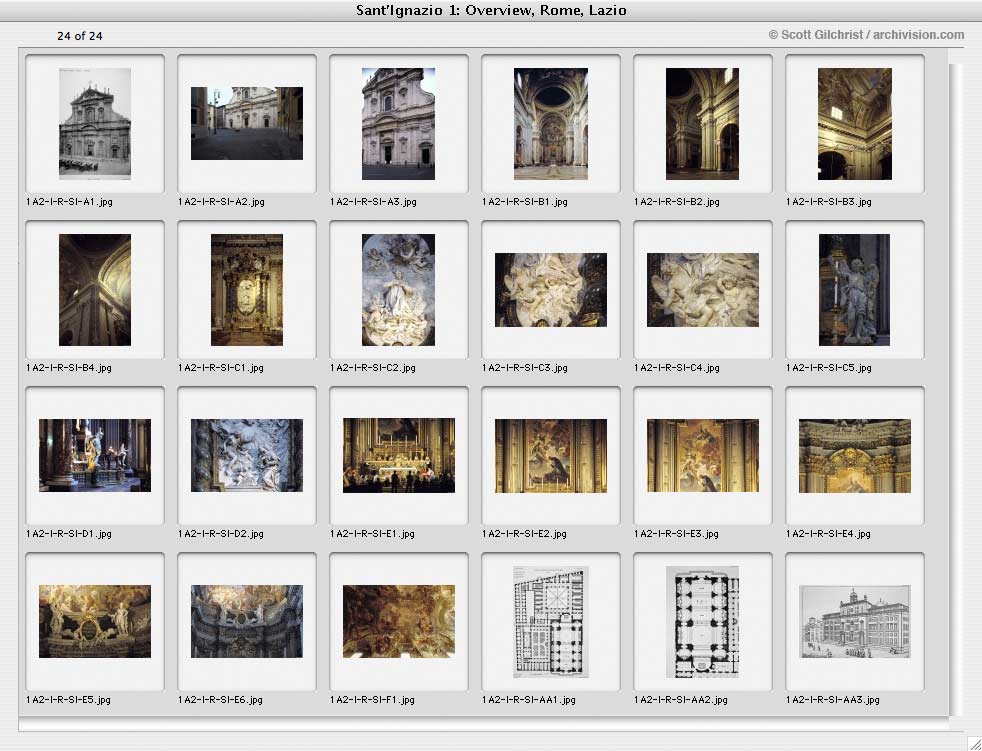Select thumbnail 1A2-I-R-SI-C5.jpg angel statue
This screenshot has width=982, height=751.
pyautogui.click(x=854, y=290)
